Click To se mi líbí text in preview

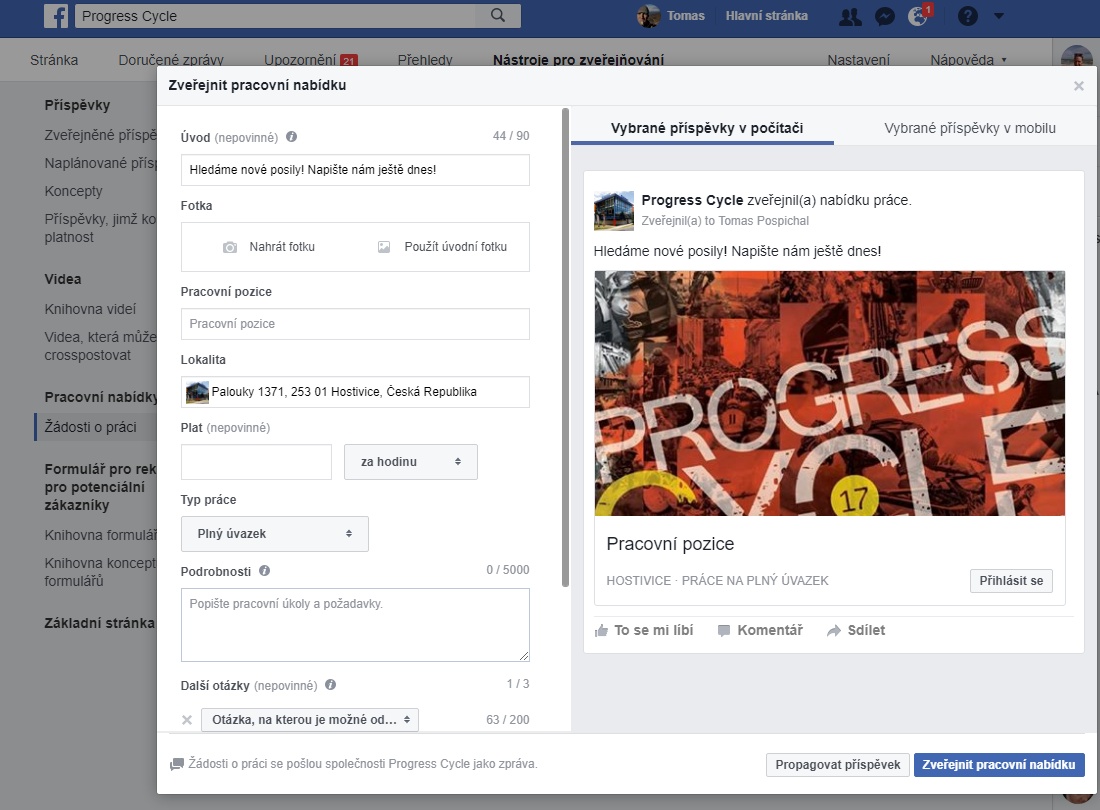pos(653,630)
